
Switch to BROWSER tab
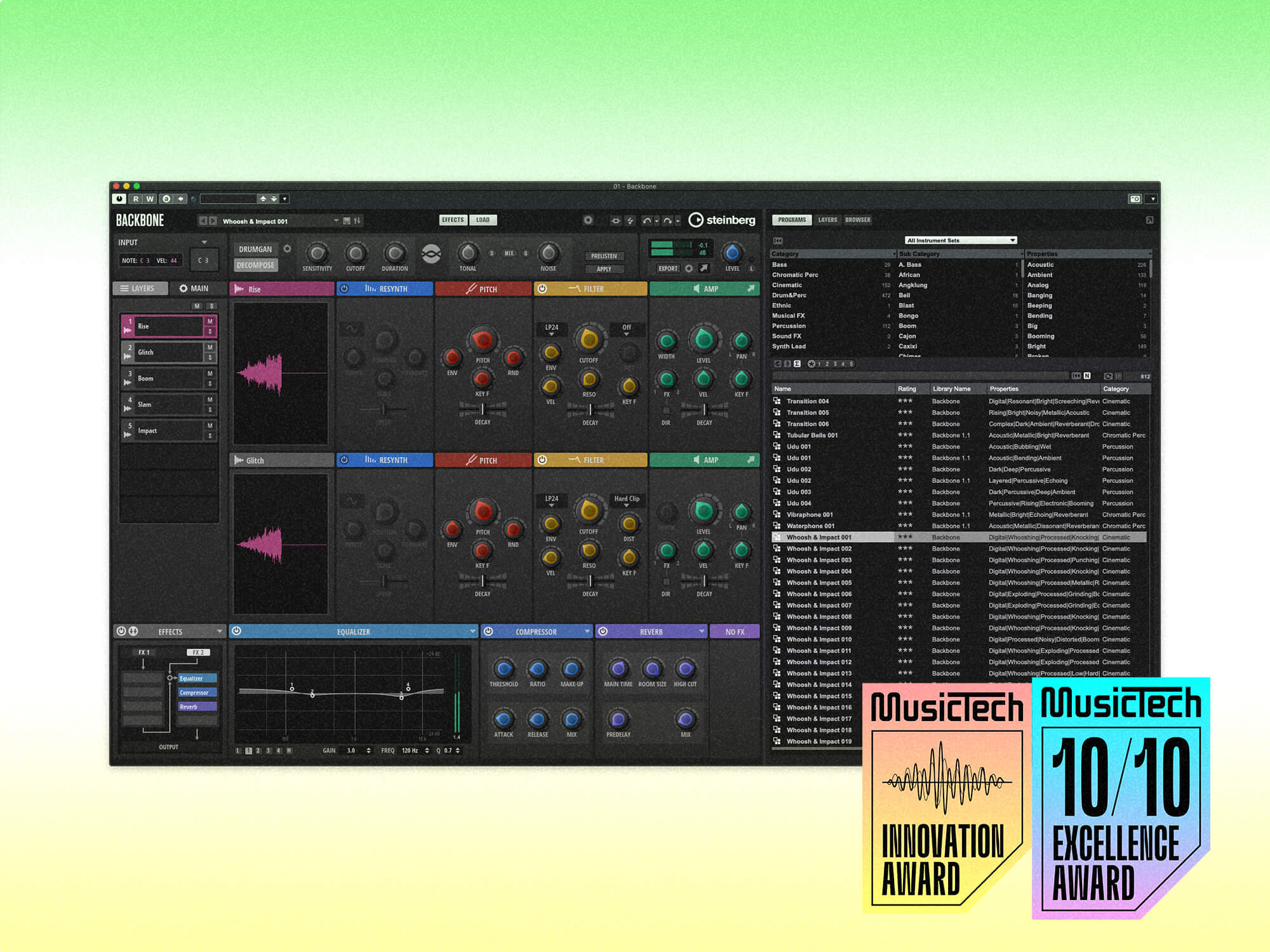pyautogui.click(x=858, y=220)
